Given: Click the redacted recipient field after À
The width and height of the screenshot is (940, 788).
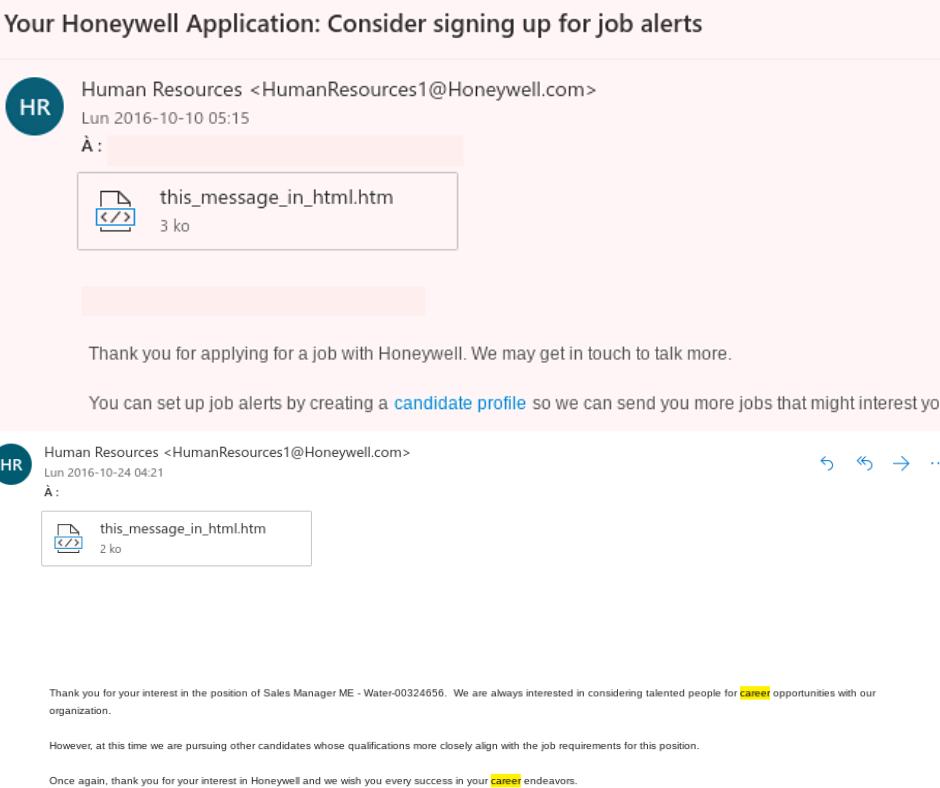Looking at the screenshot, I should tap(285, 150).
